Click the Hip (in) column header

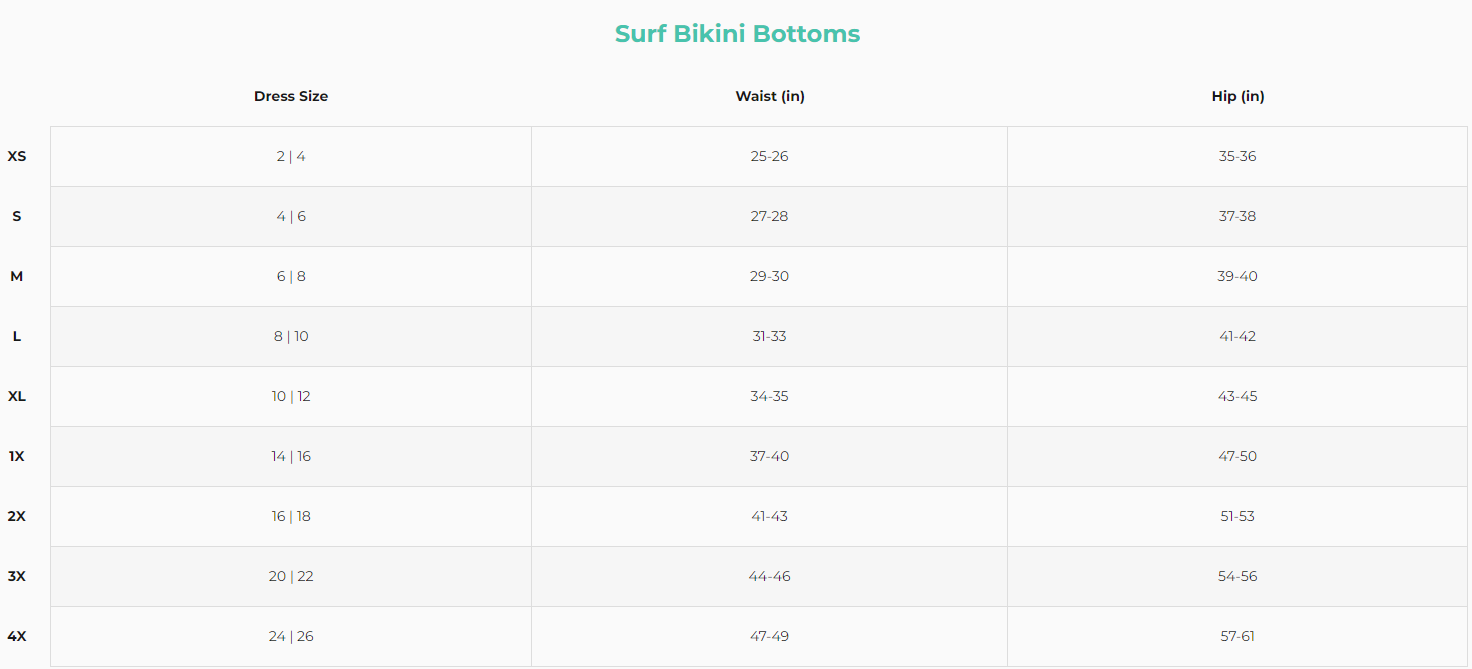click(x=1238, y=97)
